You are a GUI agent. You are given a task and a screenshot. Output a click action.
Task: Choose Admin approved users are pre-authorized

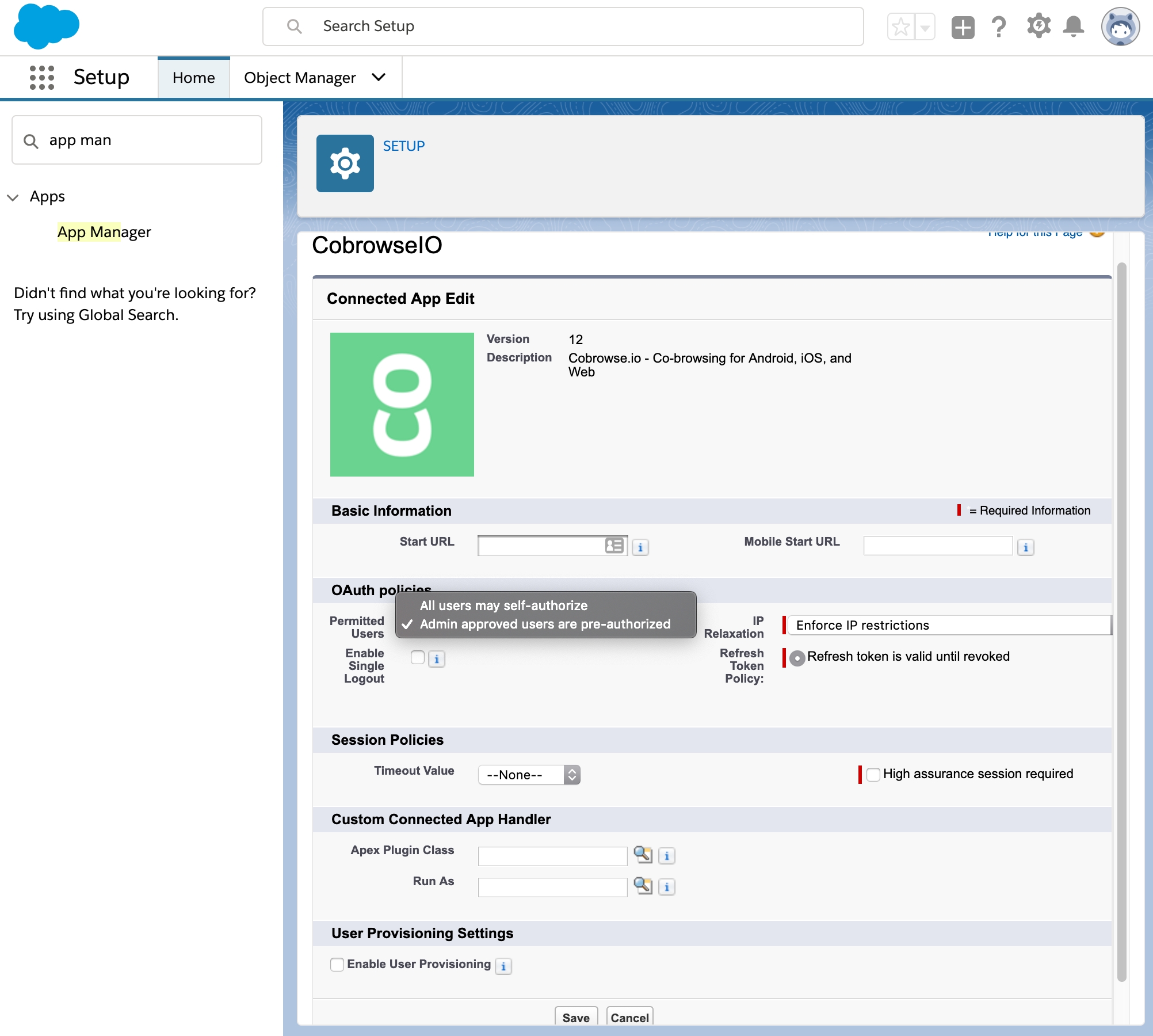(546, 624)
